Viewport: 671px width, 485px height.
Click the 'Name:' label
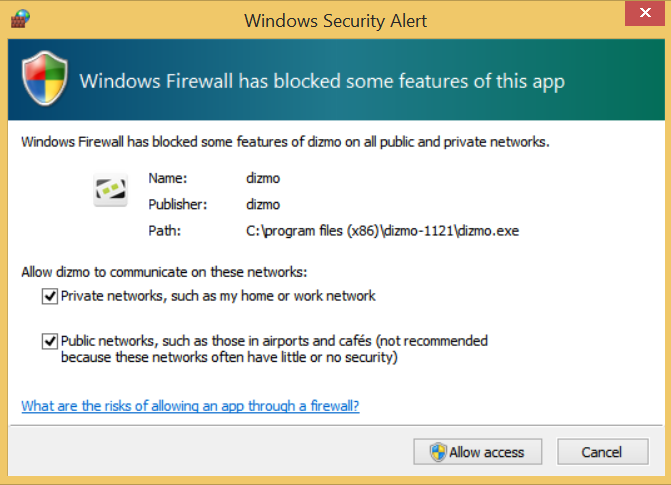tap(167, 178)
